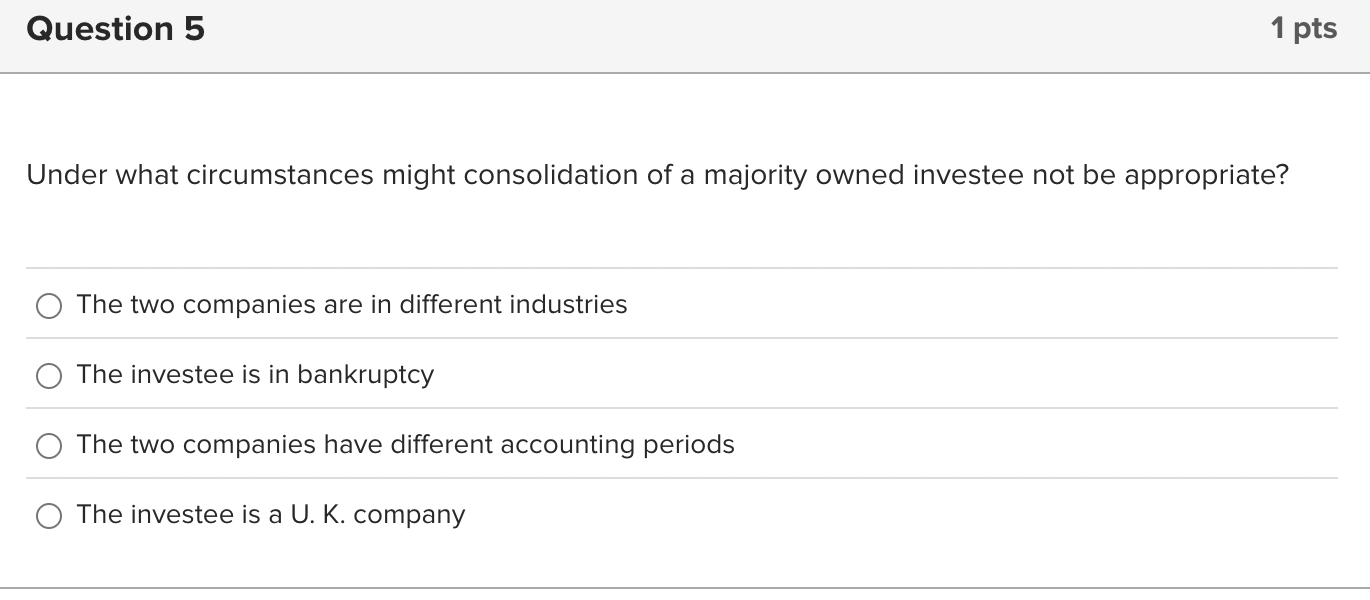1370x600 pixels.
Task: Click the answer row mentioning accounting periods
Action: click(x=406, y=445)
